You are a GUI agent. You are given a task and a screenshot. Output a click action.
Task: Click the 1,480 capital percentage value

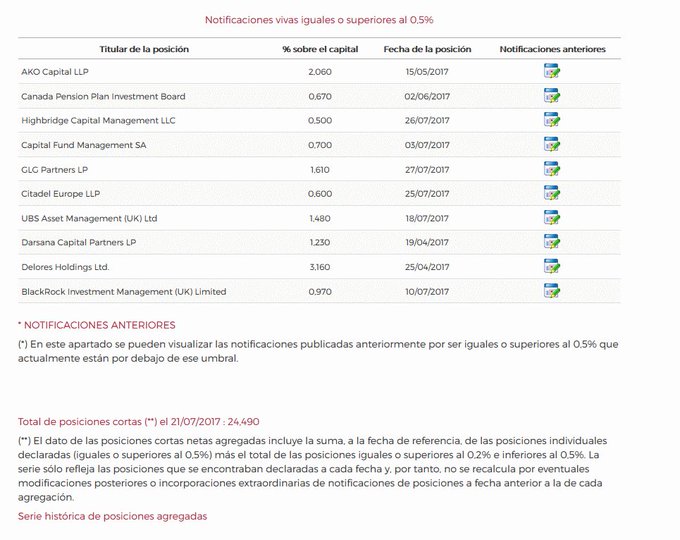tap(320, 218)
